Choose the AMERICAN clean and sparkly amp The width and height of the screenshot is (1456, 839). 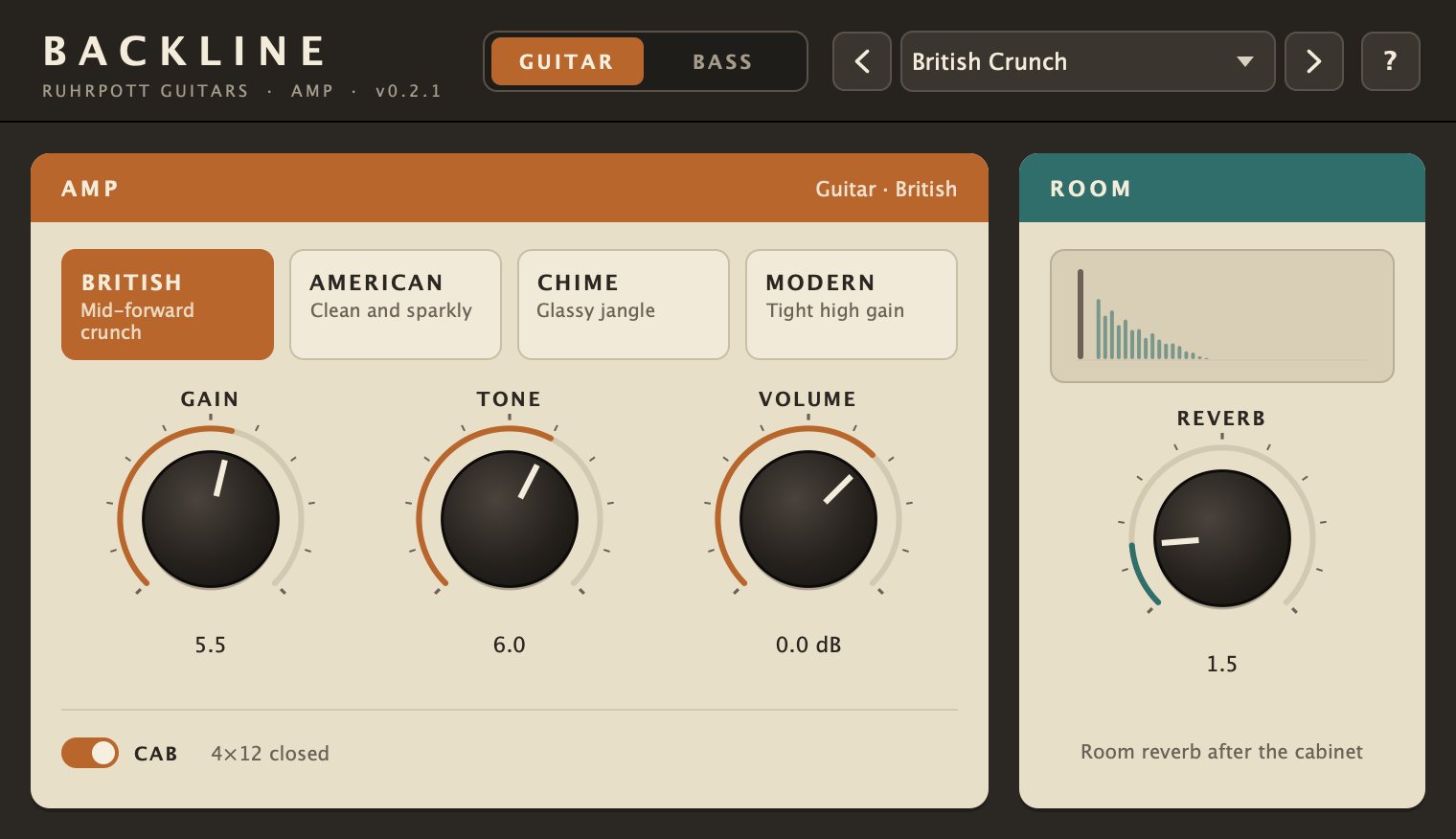pyautogui.click(x=396, y=305)
